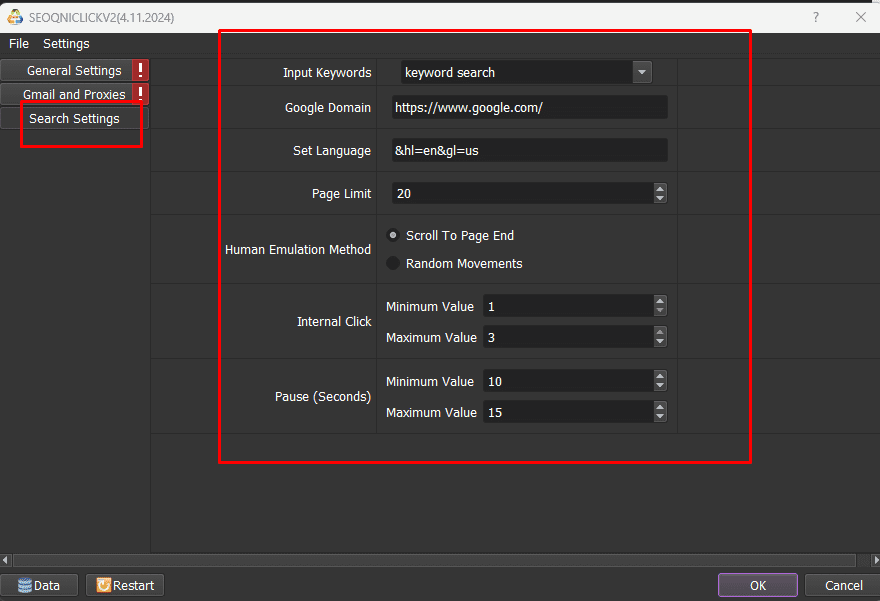880x601 pixels.
Task: Decrease Pause Minimum Value seconds
Action: (x=660, y=386)
